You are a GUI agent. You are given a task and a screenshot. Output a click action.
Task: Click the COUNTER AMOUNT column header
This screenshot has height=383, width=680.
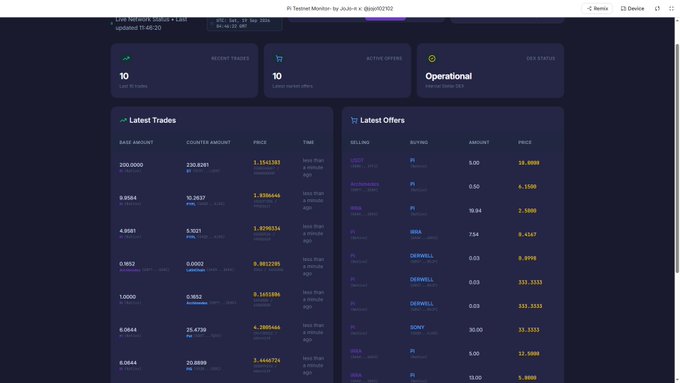208,142
